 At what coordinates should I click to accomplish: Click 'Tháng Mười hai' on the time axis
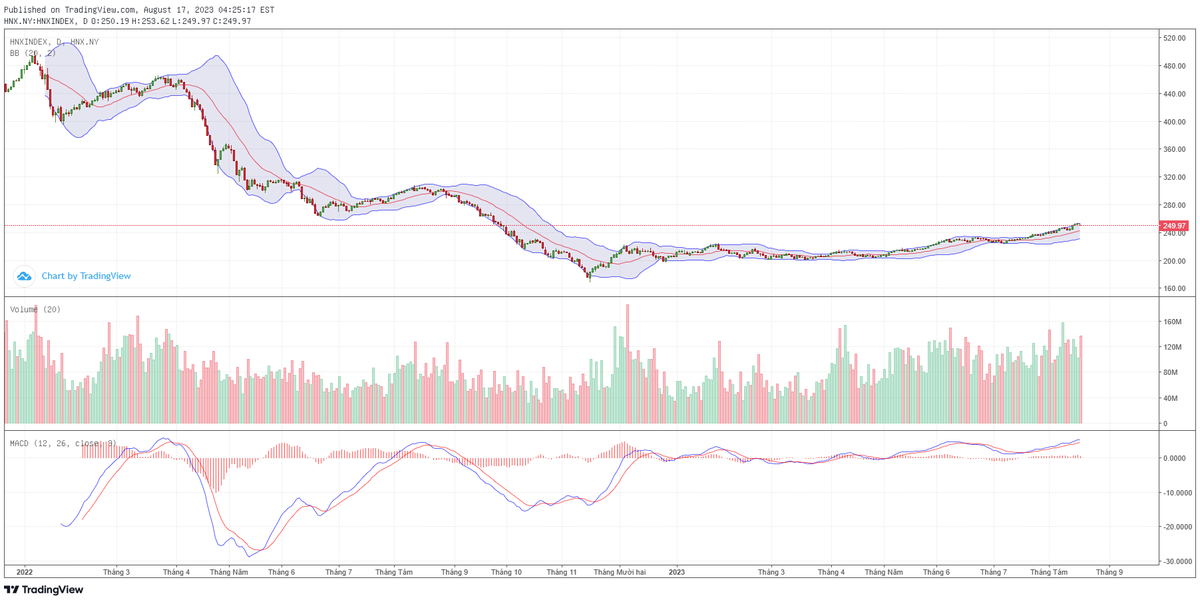pyautogui.click(x=620, y=572)
